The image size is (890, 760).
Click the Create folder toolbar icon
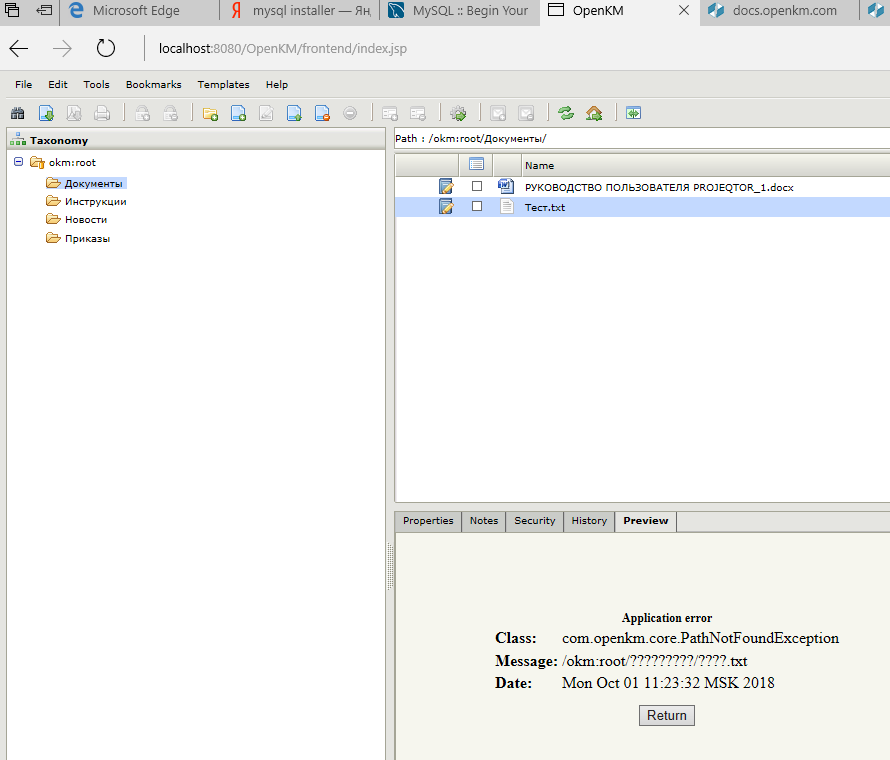pyautogui.click(x=210, y=113)
